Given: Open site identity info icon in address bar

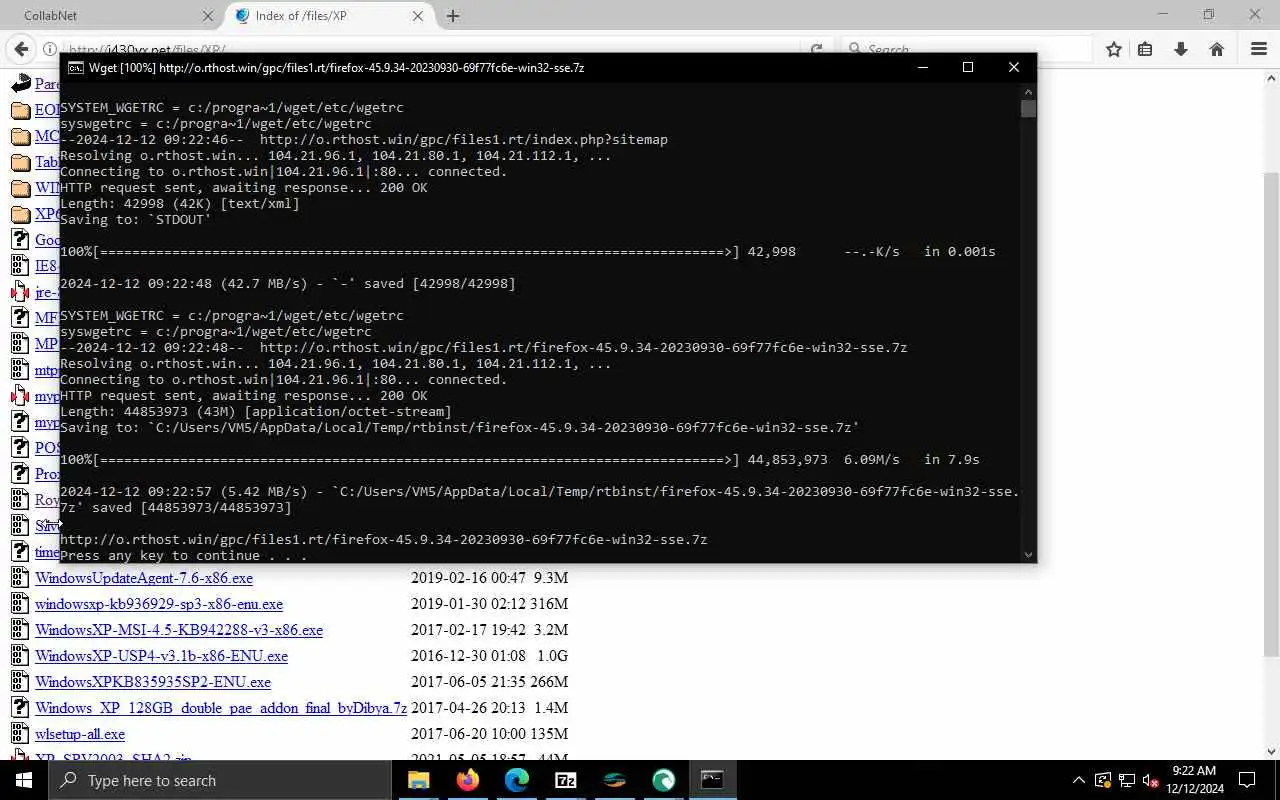Looking at the screenshot, I should point(50,49).
